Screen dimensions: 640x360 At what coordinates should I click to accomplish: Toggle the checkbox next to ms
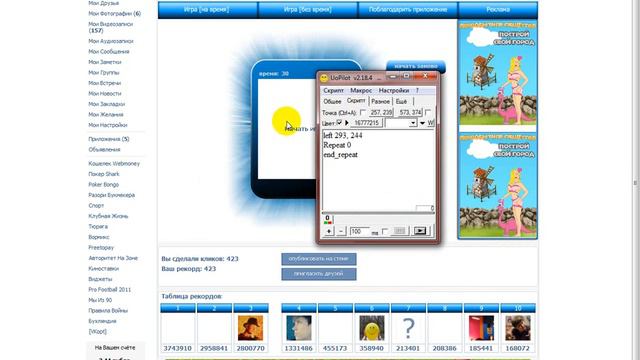tap(384, 231)
